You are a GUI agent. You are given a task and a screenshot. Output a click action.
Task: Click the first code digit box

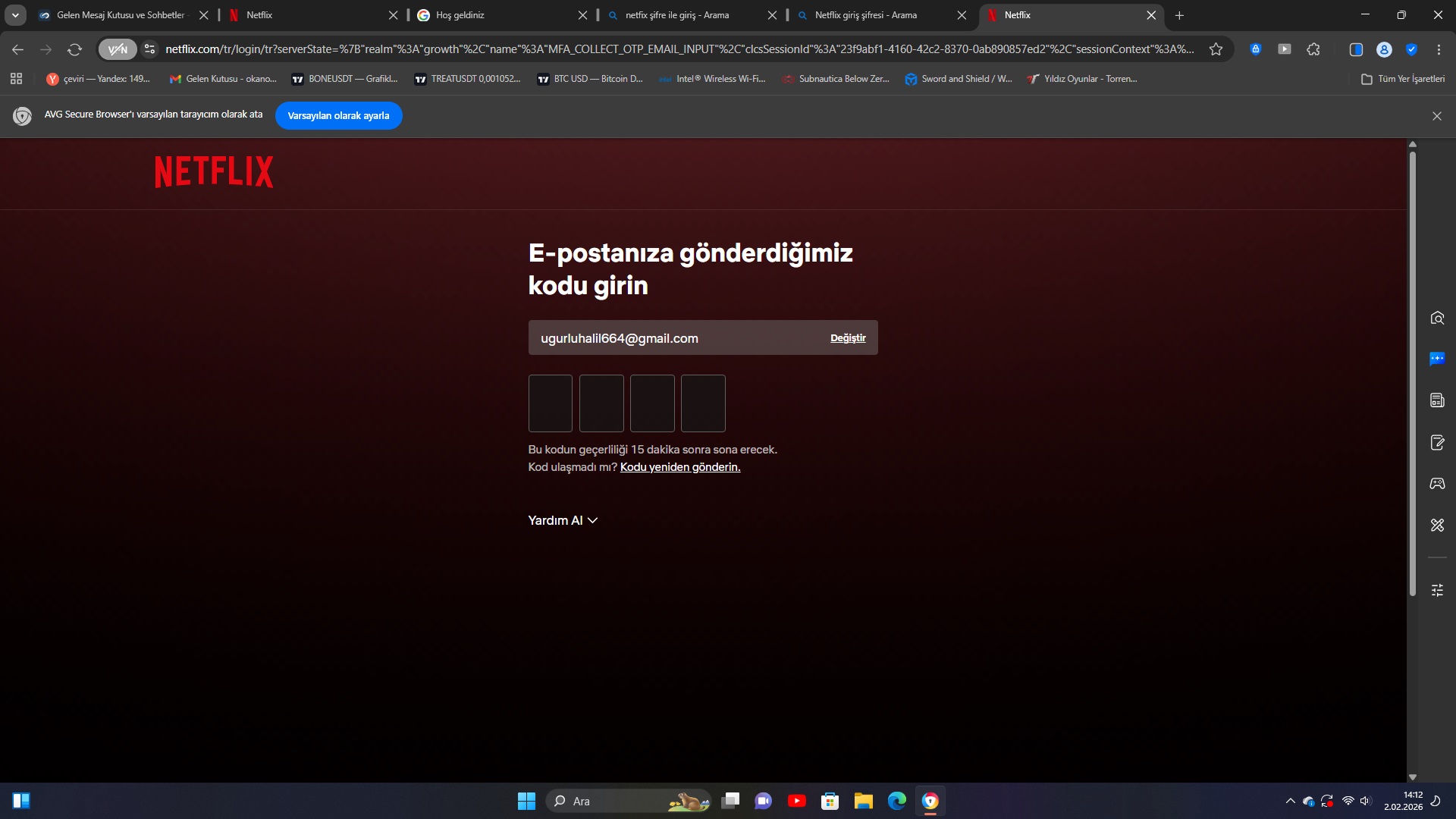point(551,403)
